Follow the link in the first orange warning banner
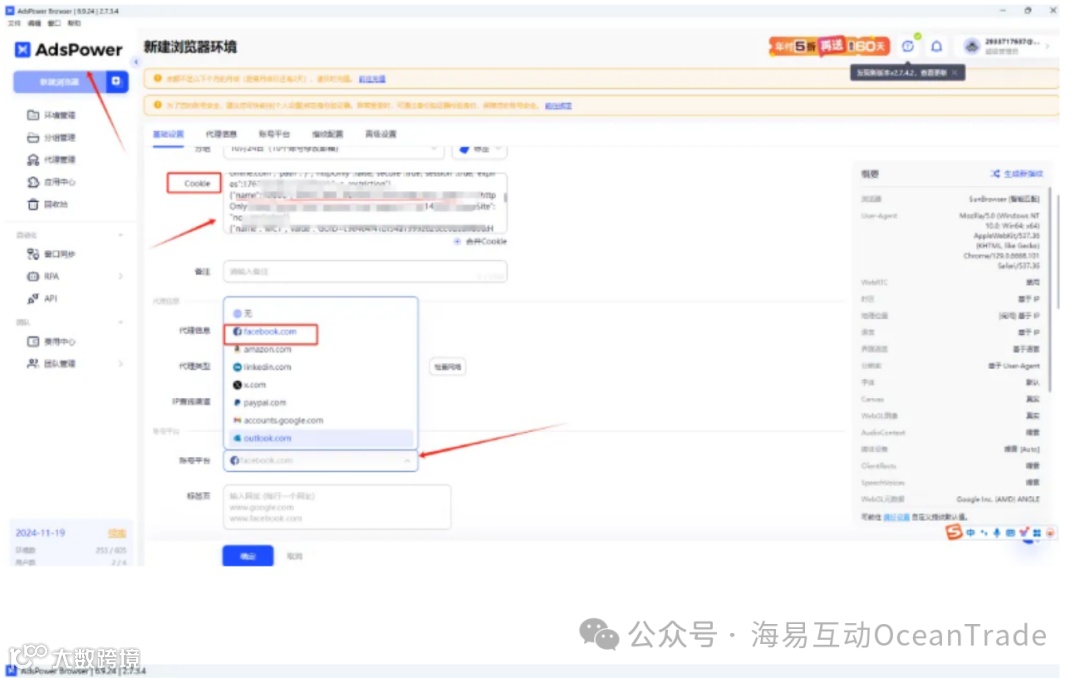The height and width of the screenshot is (678, 1080). (372, 79)
